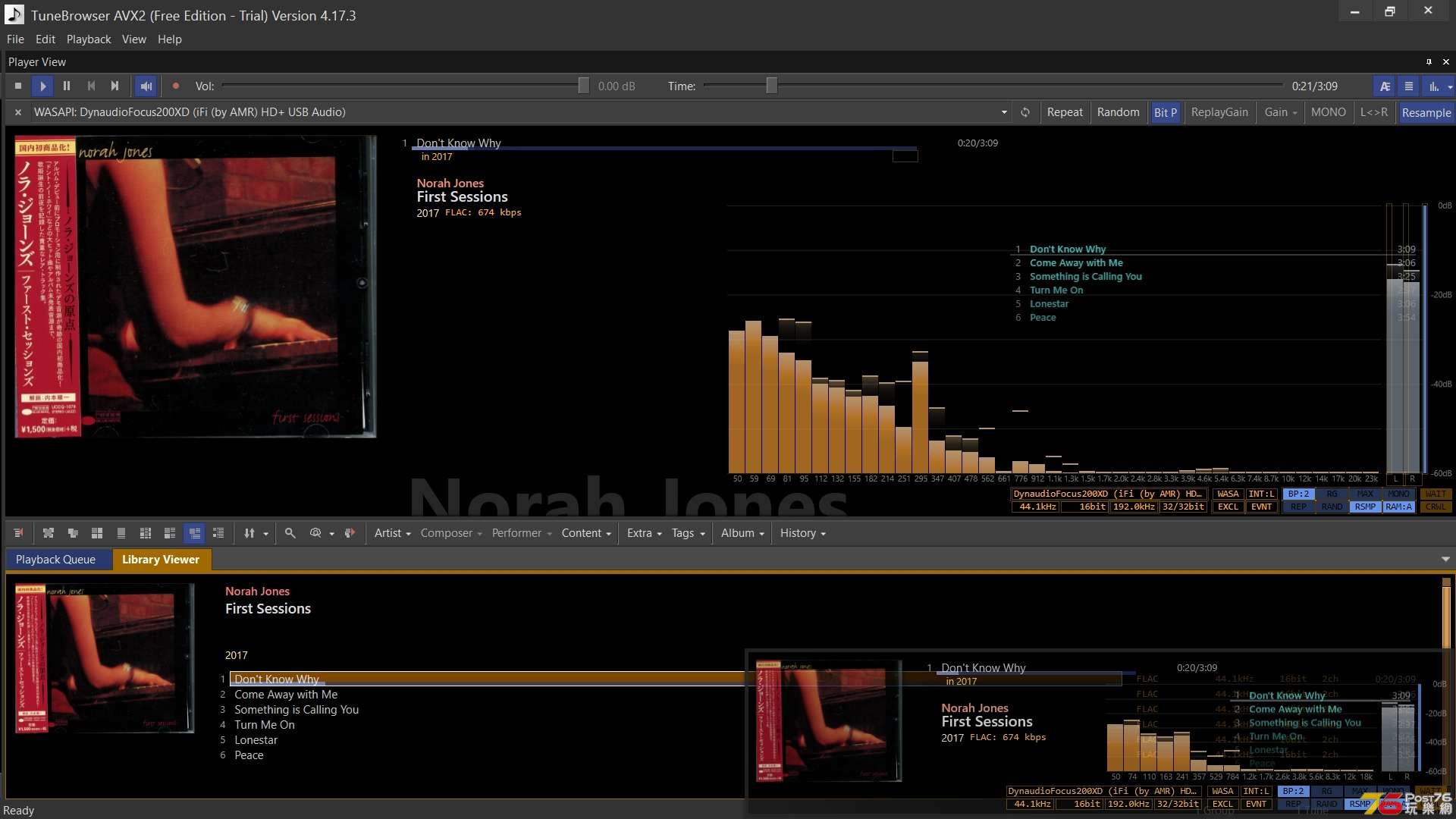Click the highlighted blue view mode icon

tap(194, 533)
